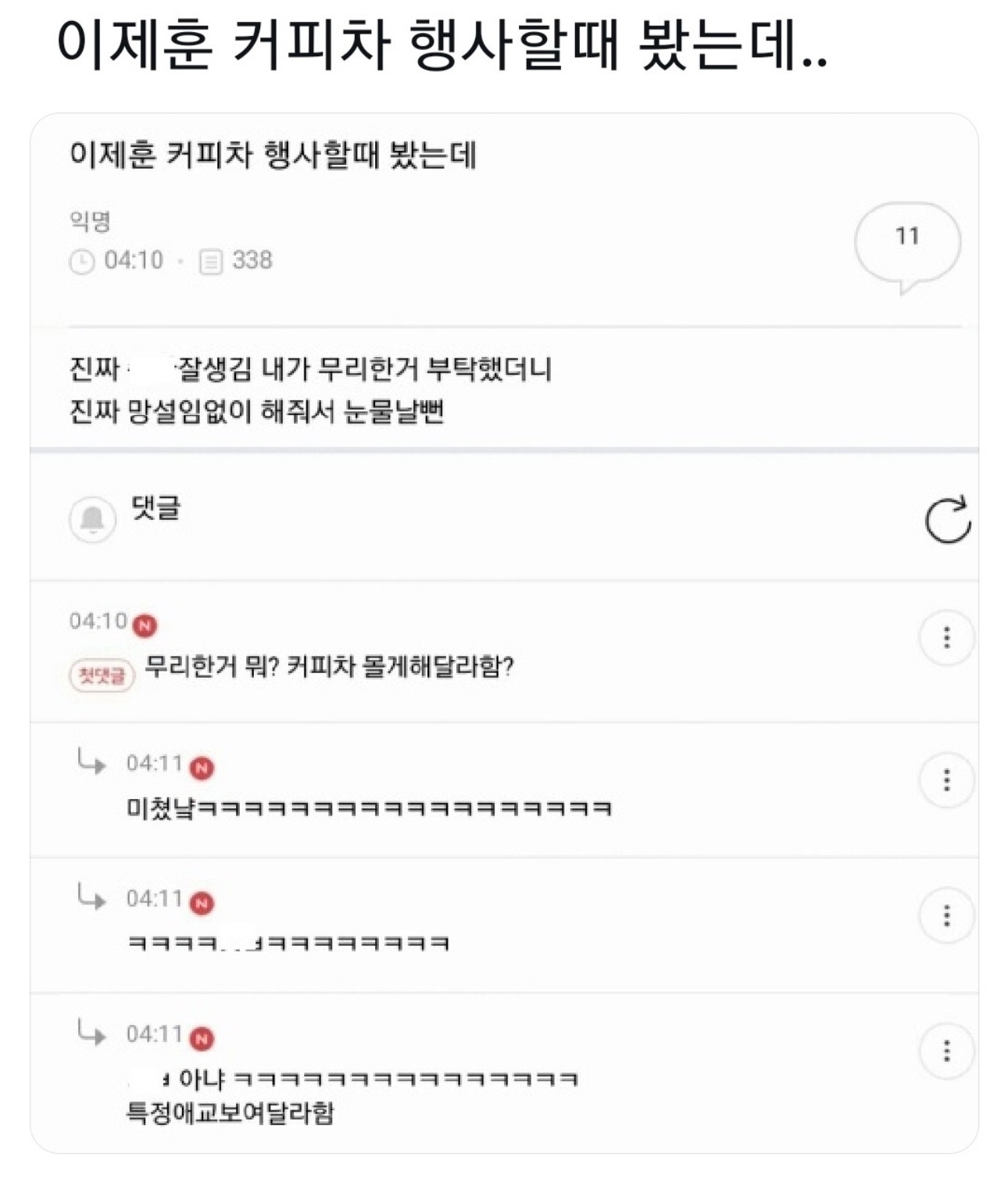1008x1193 pixels.
Task: Click the view count icon beside 338
Action: click(x=211, y=261)
